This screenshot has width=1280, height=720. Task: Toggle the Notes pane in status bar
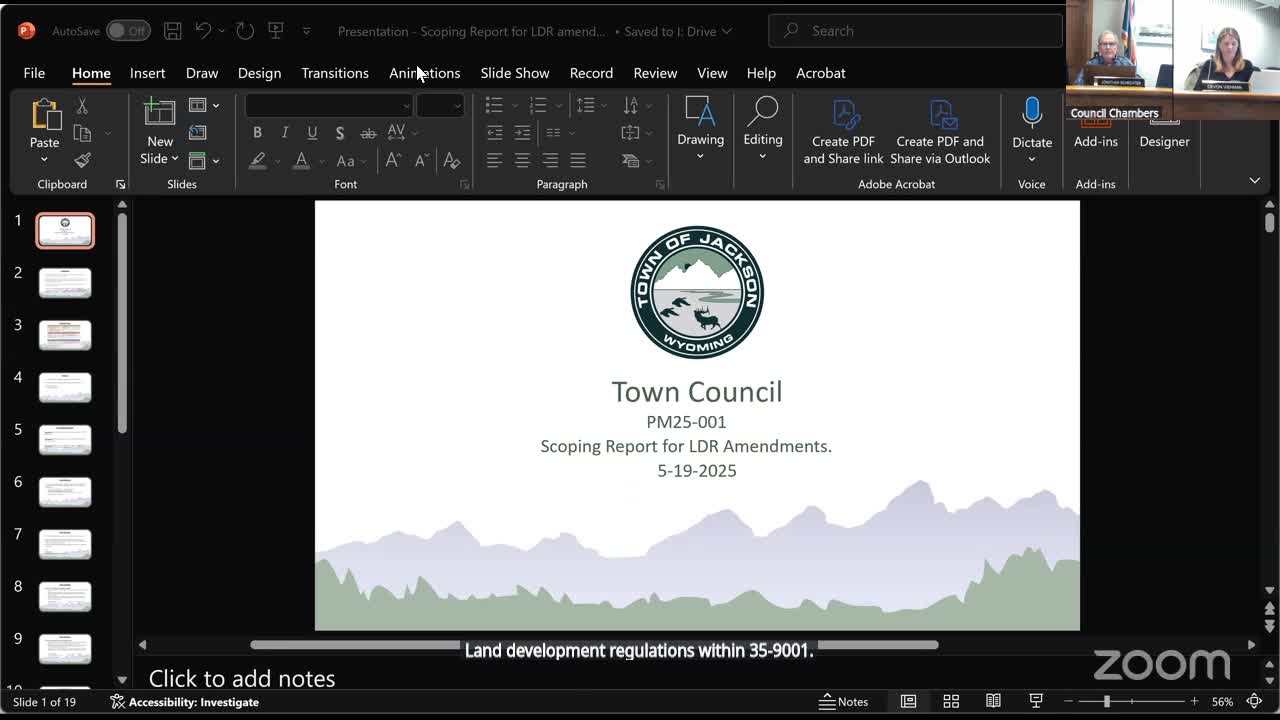[x=843, y=701]
